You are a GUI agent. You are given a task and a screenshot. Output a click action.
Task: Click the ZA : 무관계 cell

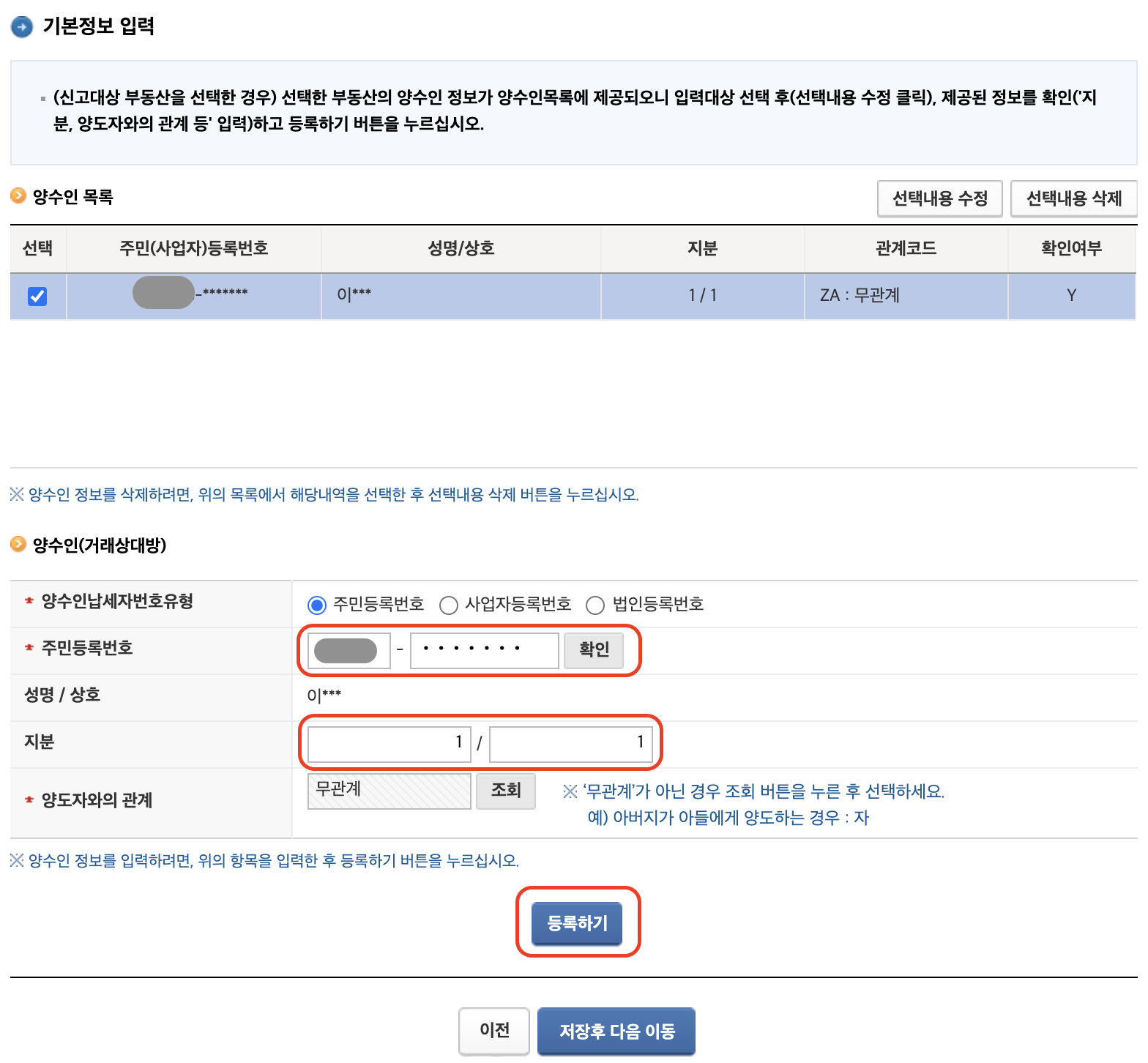pos(906,296)
